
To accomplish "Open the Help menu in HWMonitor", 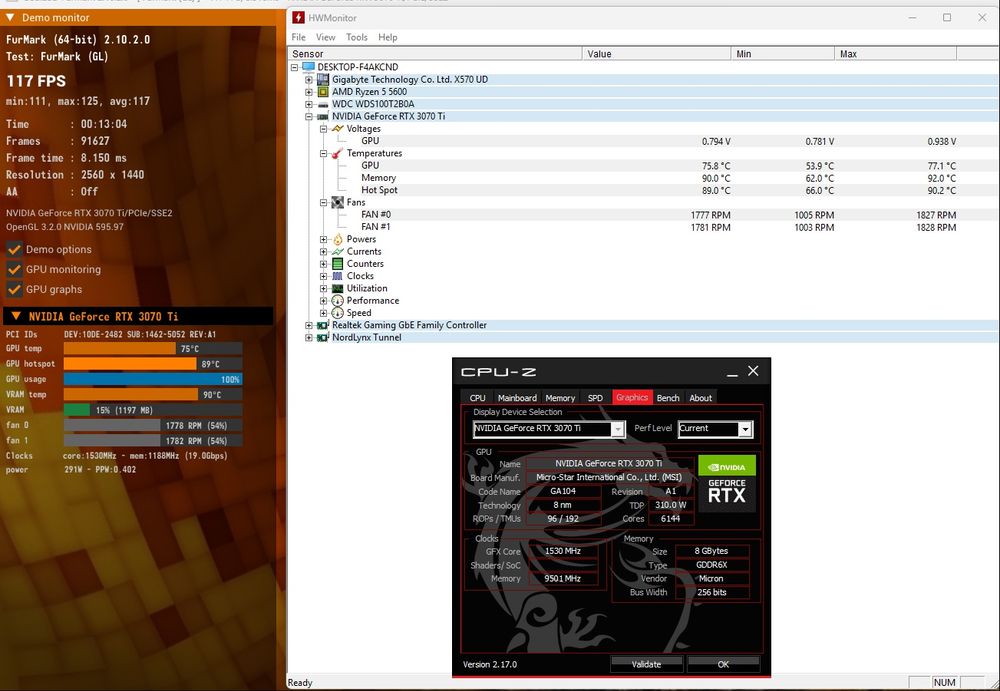I will [388, 37].
